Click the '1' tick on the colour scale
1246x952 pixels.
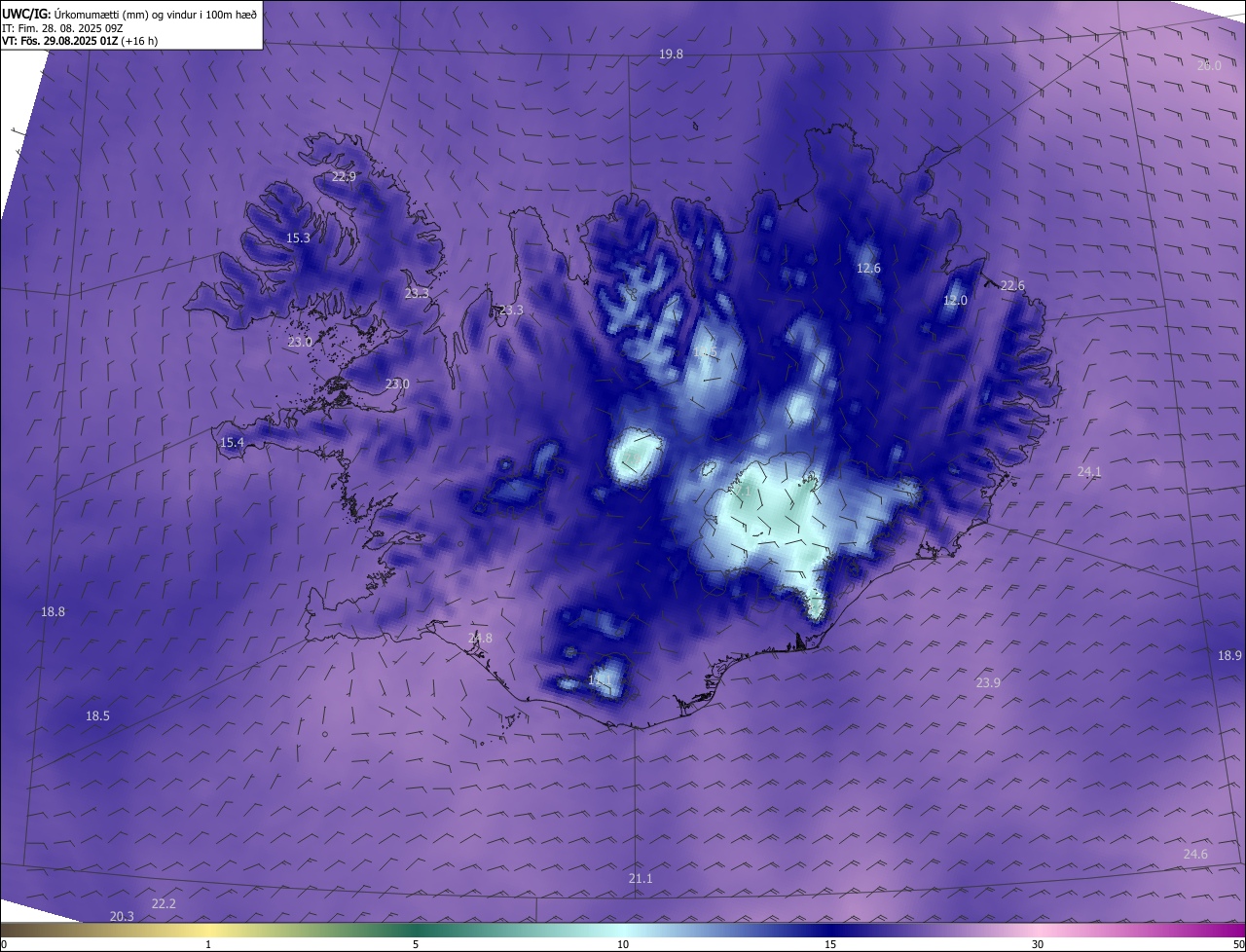[208, 944]
